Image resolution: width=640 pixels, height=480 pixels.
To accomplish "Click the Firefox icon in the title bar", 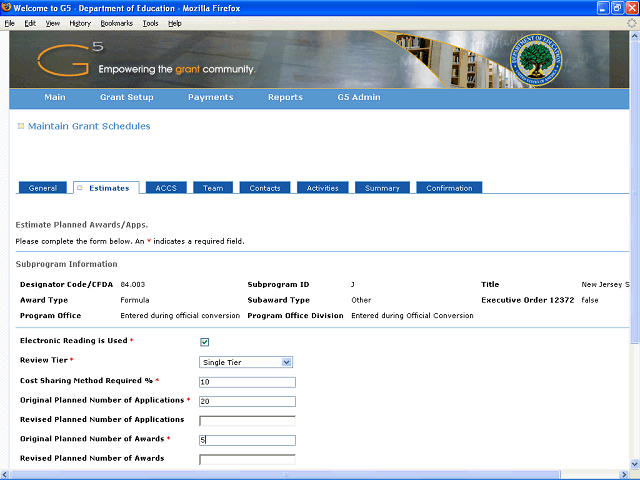I will 8,8.
